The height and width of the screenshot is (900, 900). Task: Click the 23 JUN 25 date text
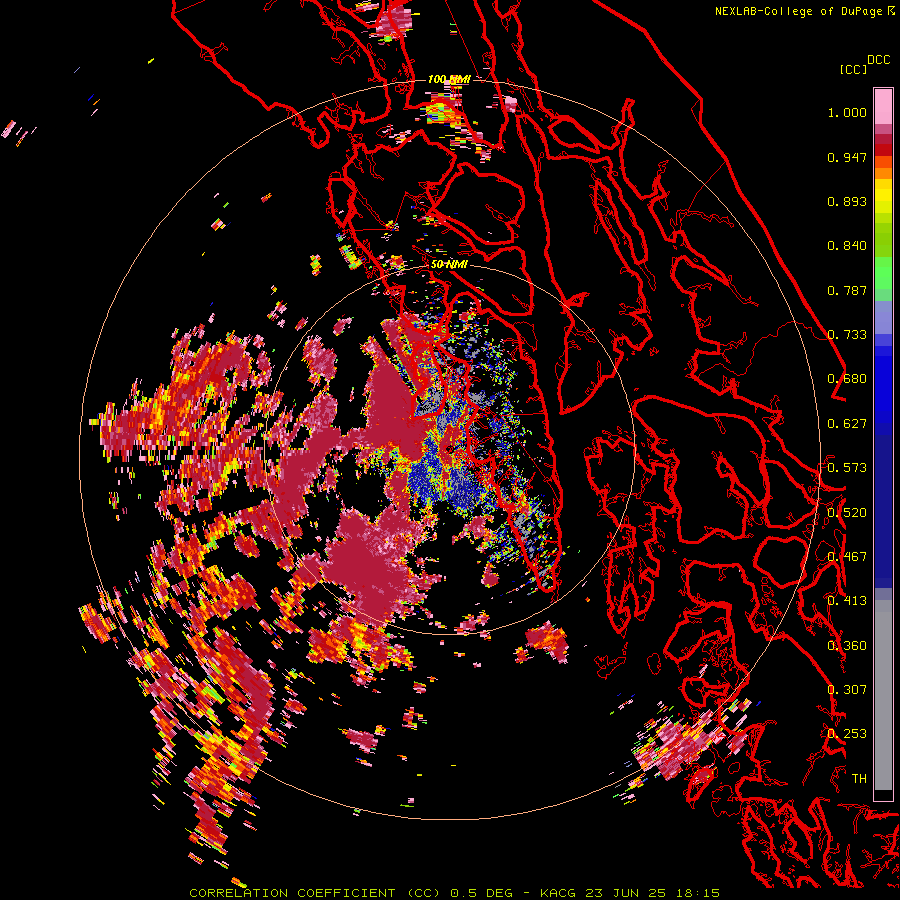pyautogui.click(x=626, y=893)
